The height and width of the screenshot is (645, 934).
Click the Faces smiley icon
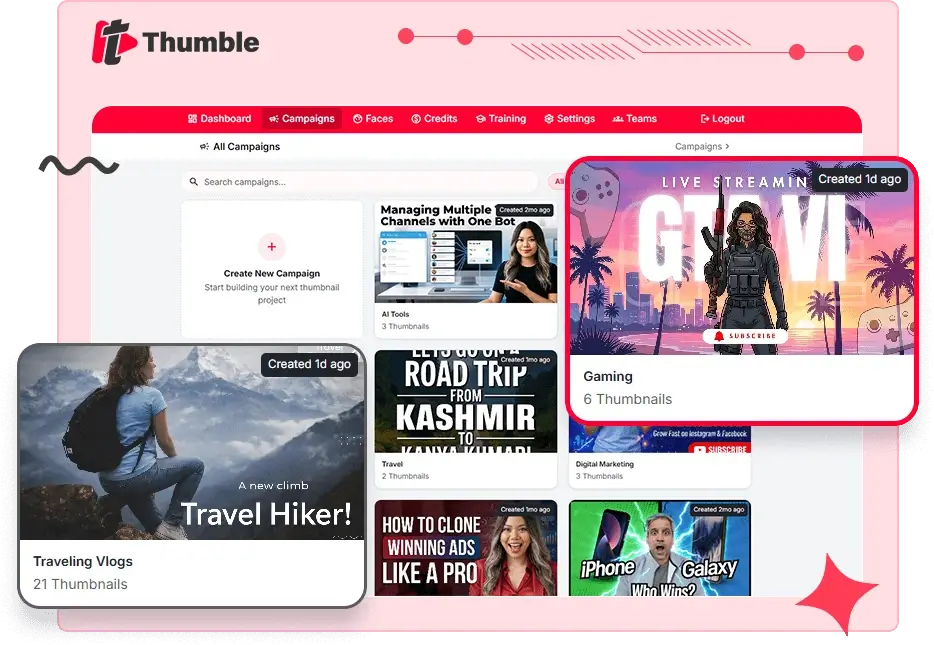(357, 119)
